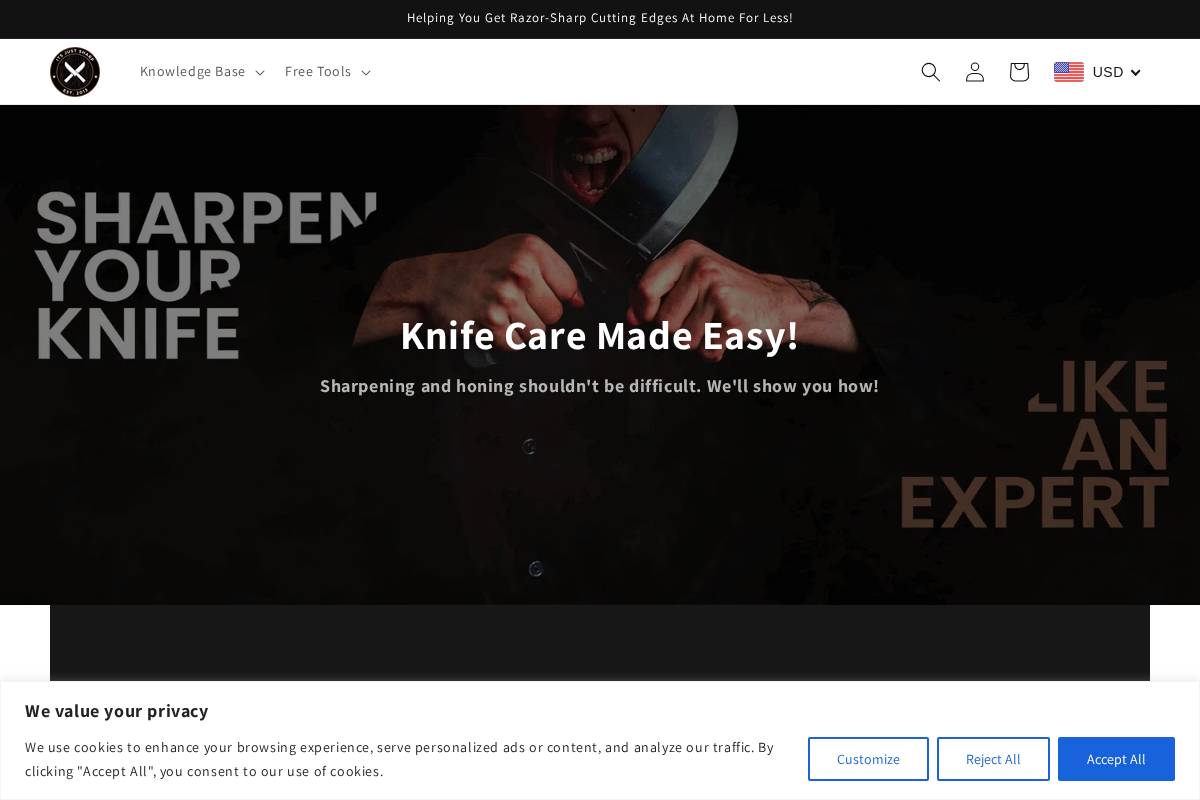Click the knife sharpening site logo
This screenshot has height=800, width=1200.
click(74, 71)
